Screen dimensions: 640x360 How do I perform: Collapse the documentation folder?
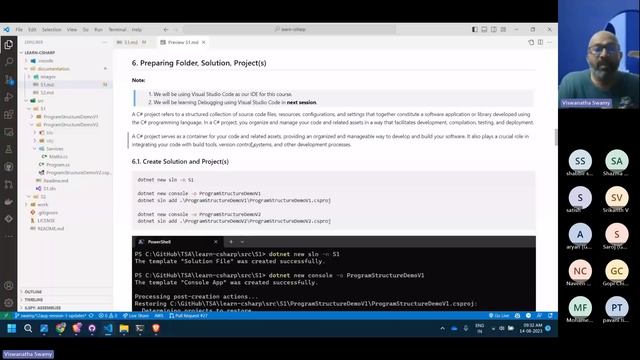click(x=53, y=69)
